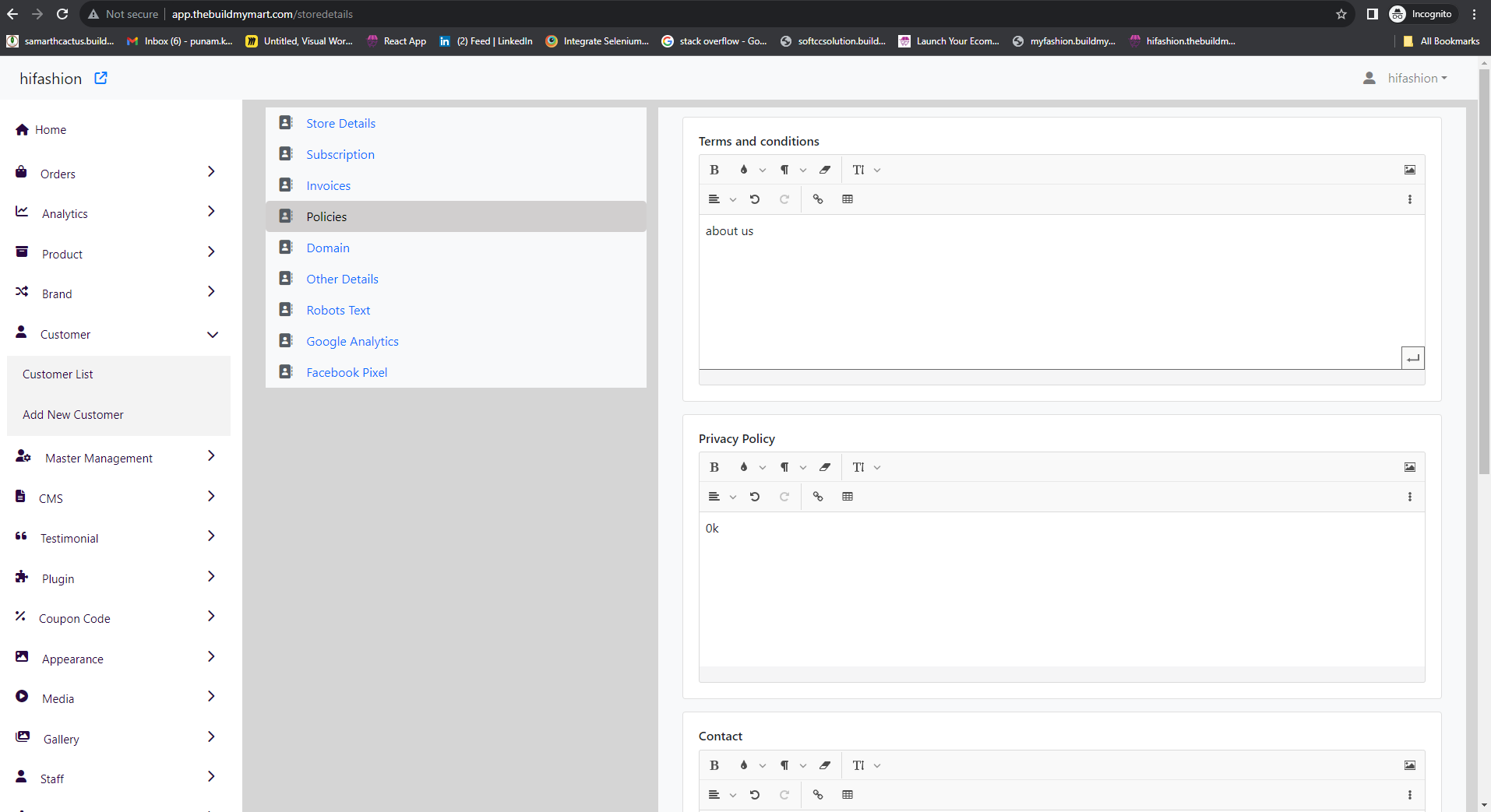Open text color picker in Terms and conditions editor
This screenshot has width=1491, height=812.
pos(744,170)
